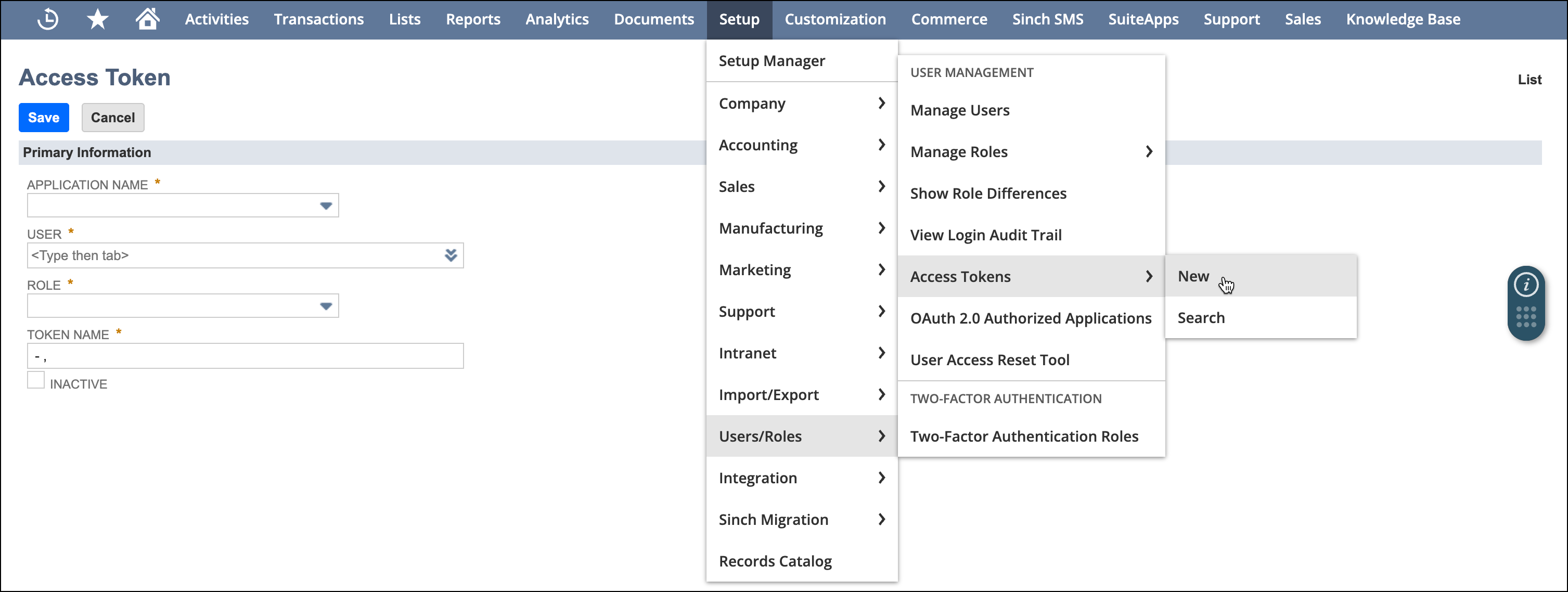Click the dots grid on floating widget

click(1525, 316)
